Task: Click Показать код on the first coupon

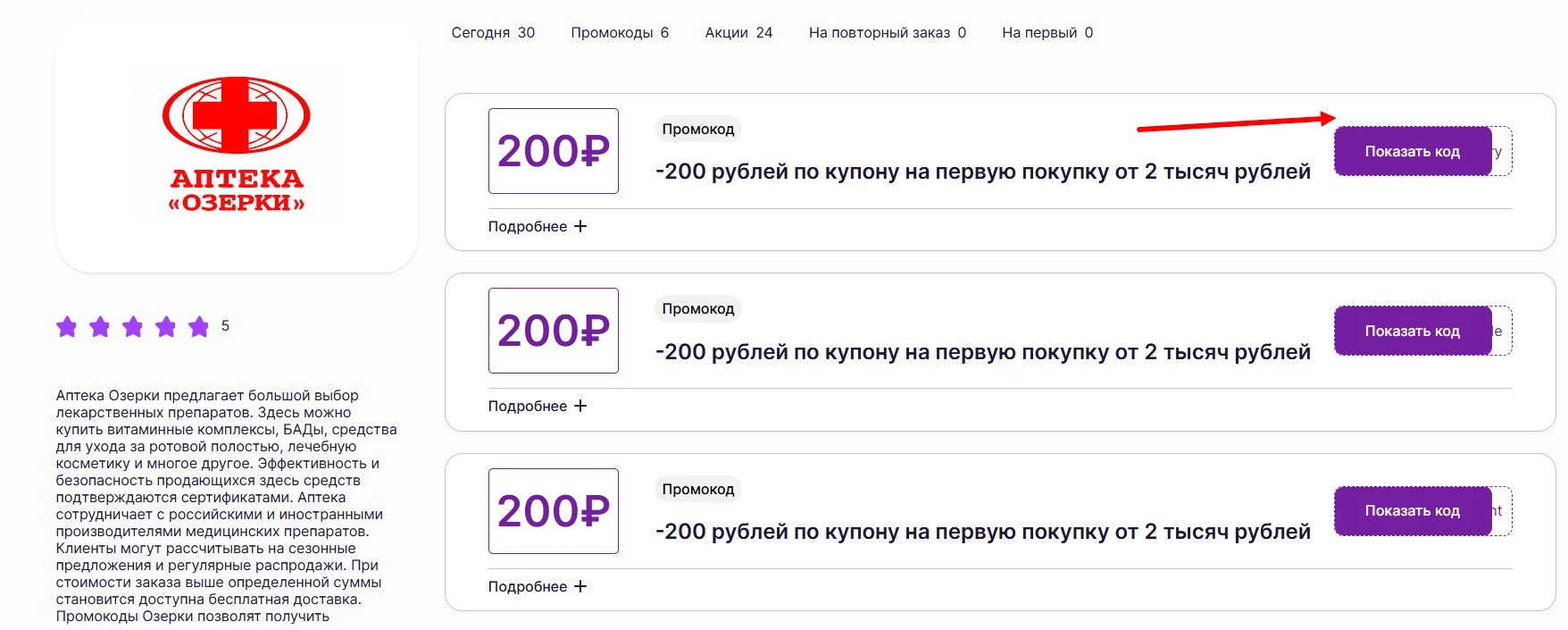Action: (1411, 151)
